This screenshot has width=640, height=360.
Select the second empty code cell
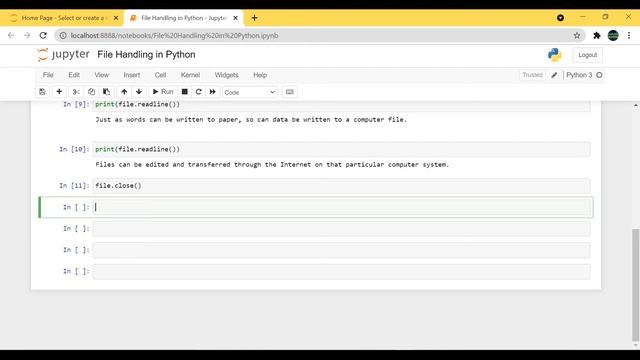341,229
